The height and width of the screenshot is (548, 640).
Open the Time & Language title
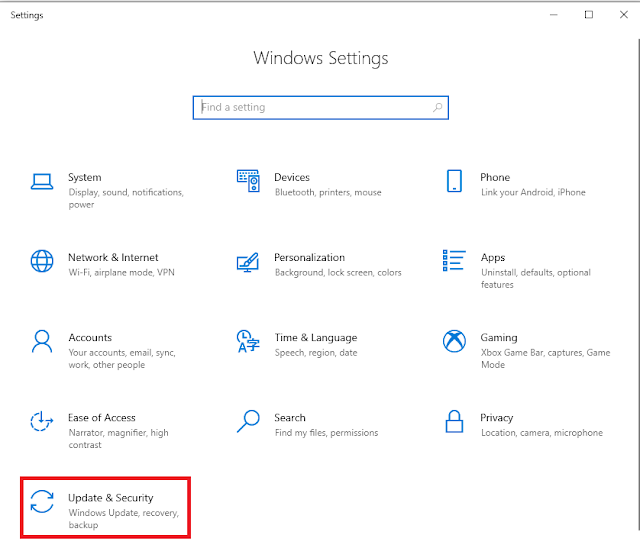pos(316,338)
